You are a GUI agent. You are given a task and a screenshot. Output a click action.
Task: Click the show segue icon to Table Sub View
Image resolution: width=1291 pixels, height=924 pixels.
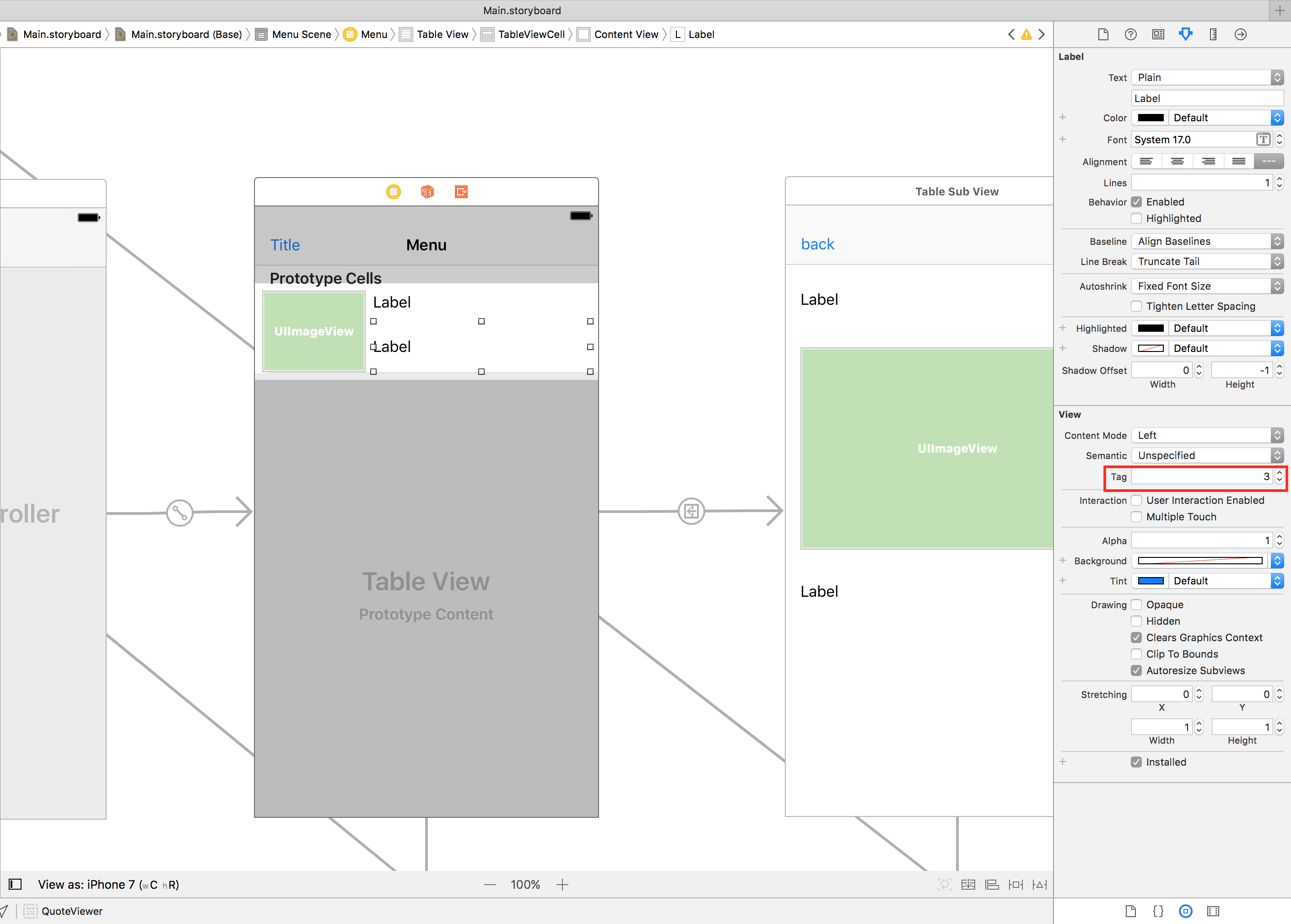pos(691,511)
